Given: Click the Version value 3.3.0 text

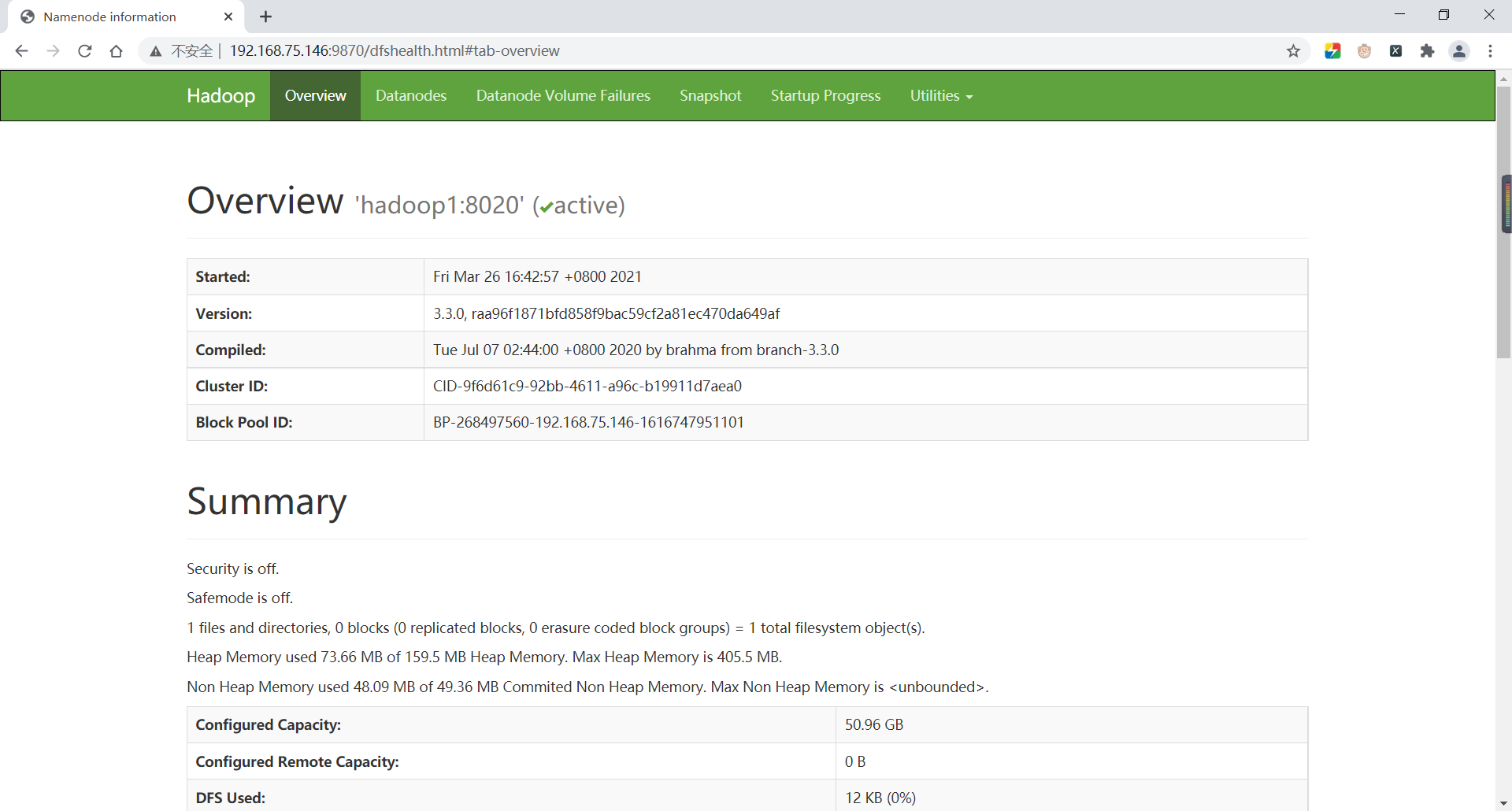Looking at the screenshot, I should [606, 313].
